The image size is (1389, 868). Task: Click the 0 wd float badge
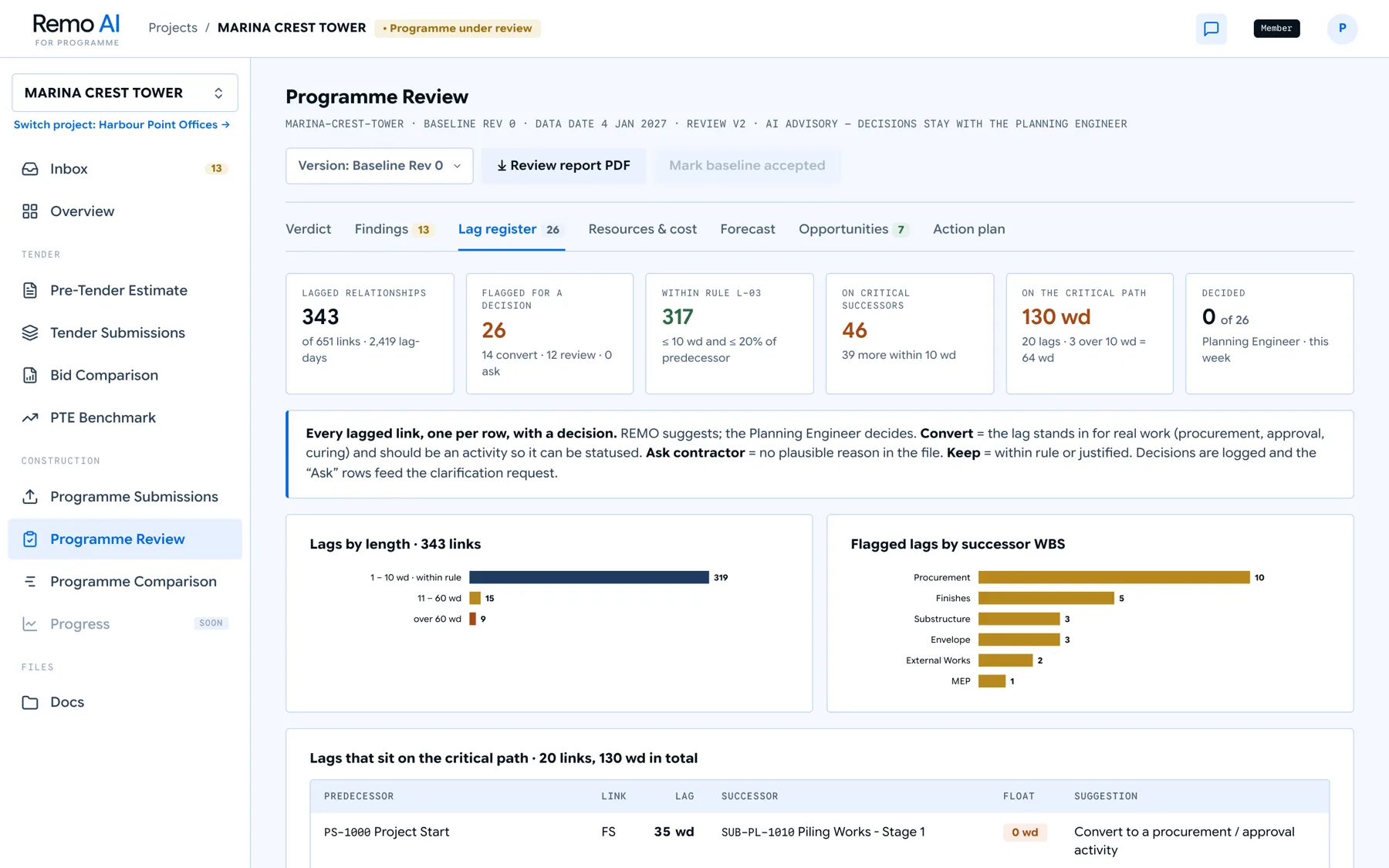(1025, 832)
